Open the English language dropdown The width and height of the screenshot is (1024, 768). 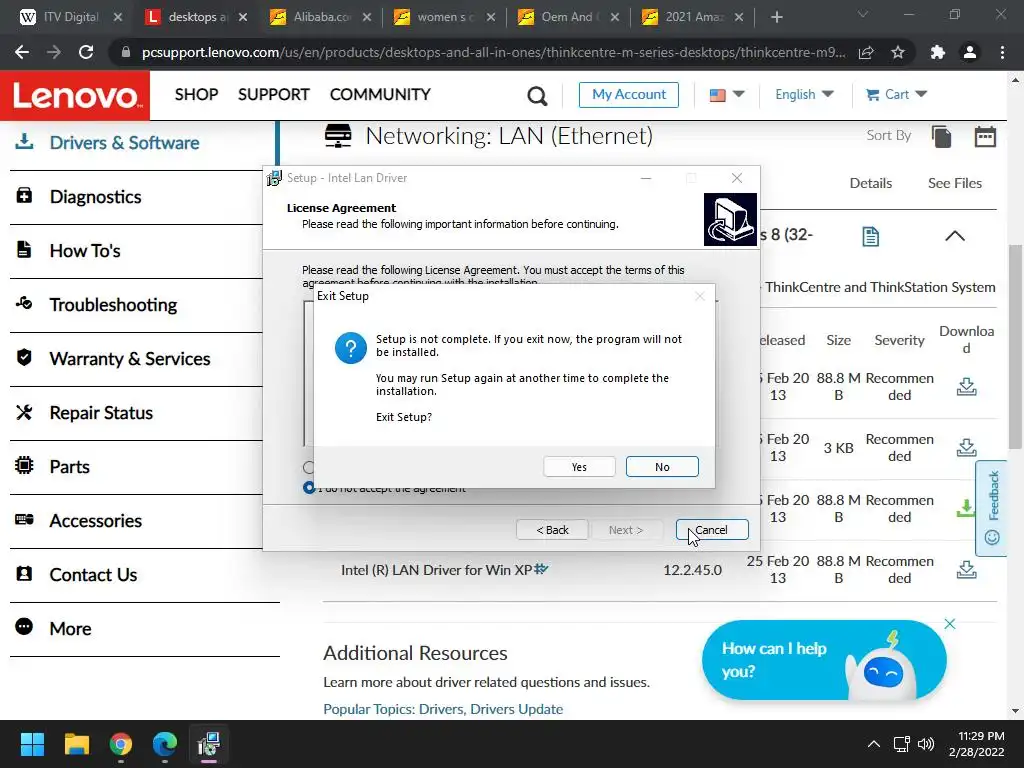[x=804, y=95]
